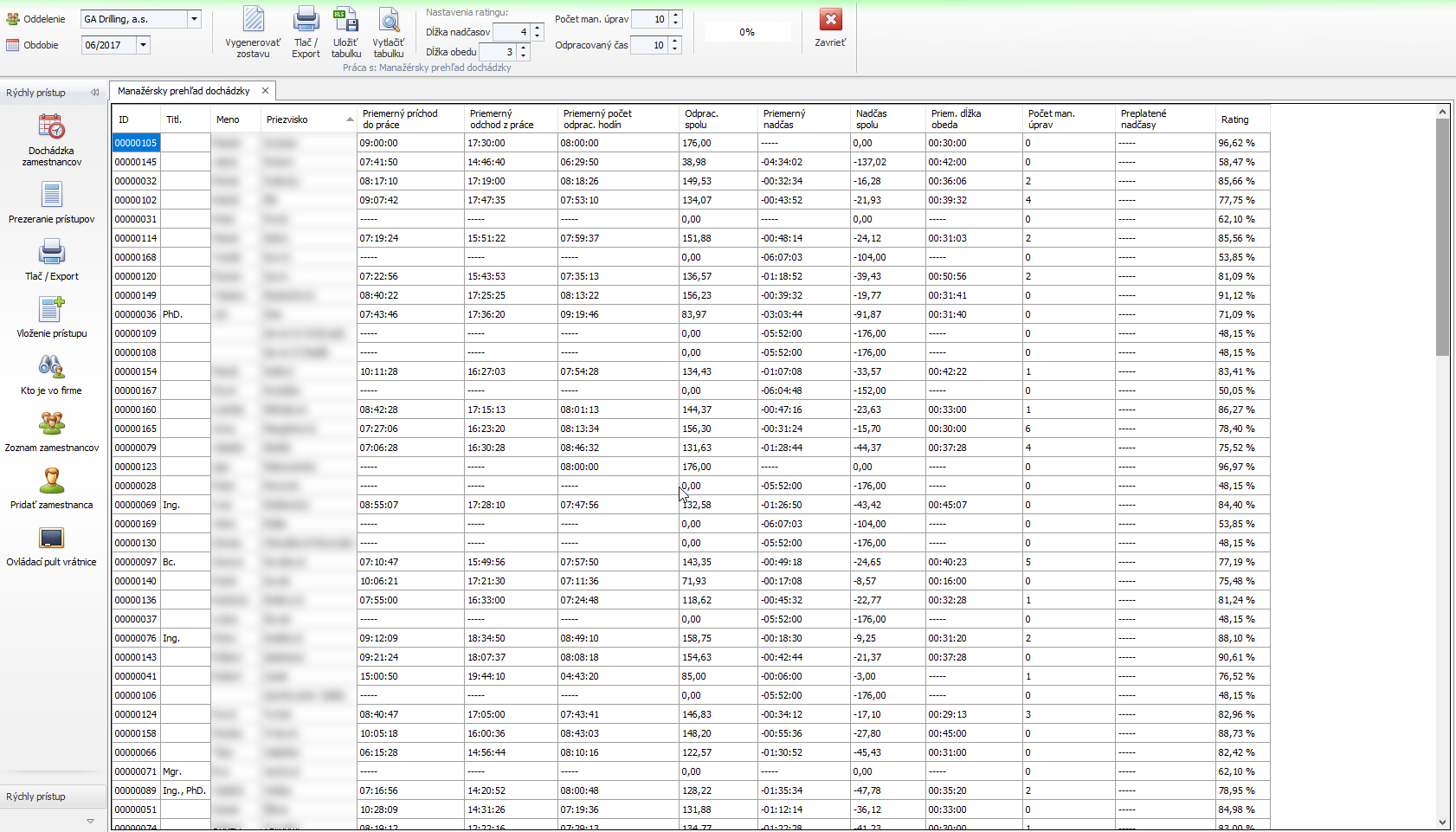Click the scrollbar down arrow

1442,822
